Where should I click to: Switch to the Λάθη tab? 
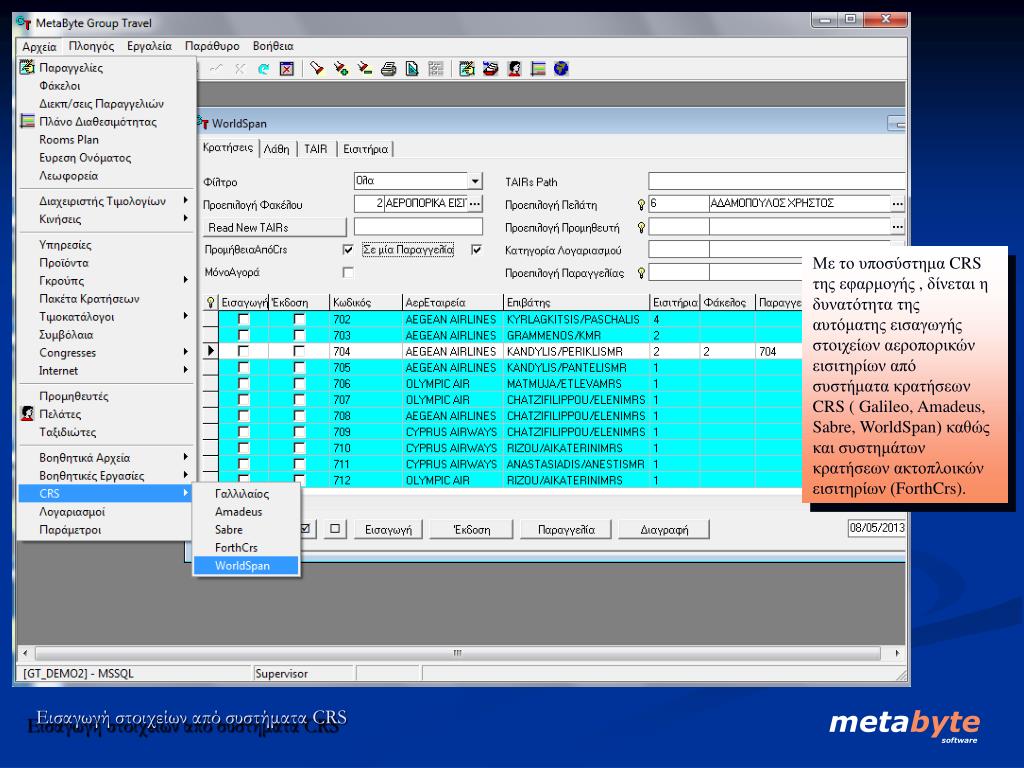pyautogui.click(x=277, y=150)
